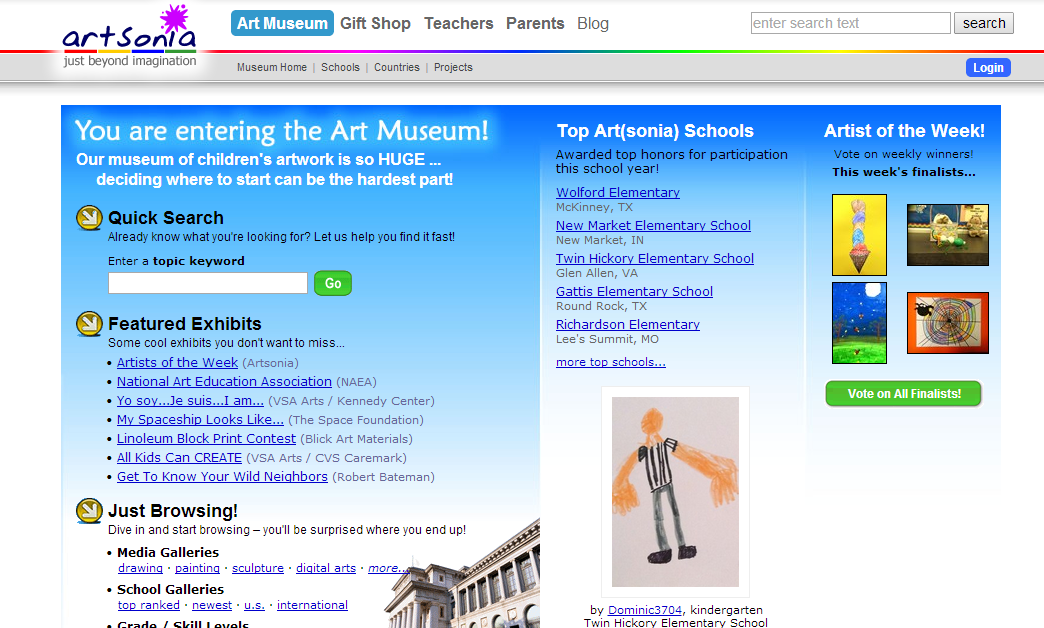Open the Yo soy...Je suis...I am... exhibit

[x=190, y=401]
